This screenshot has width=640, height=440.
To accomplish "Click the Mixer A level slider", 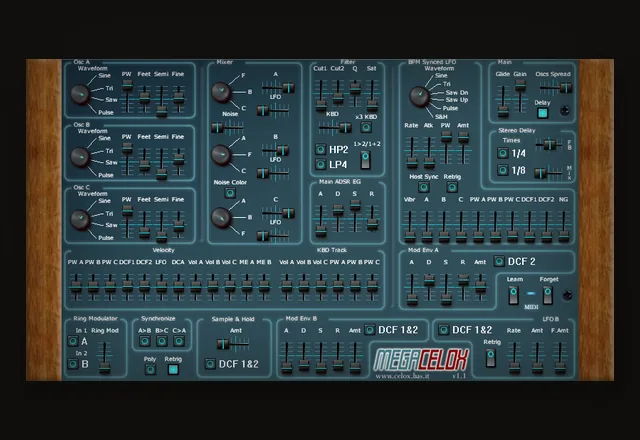I will pyautogui.click(x=278, y=88).
